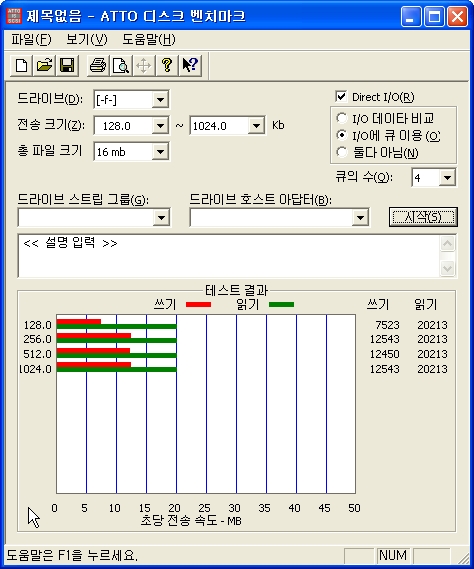Image resolution: width=474 pixels, height=569 pixels.
Task: Maximize the ATTO 디스크 벤치마크 window
Action: 434,16
